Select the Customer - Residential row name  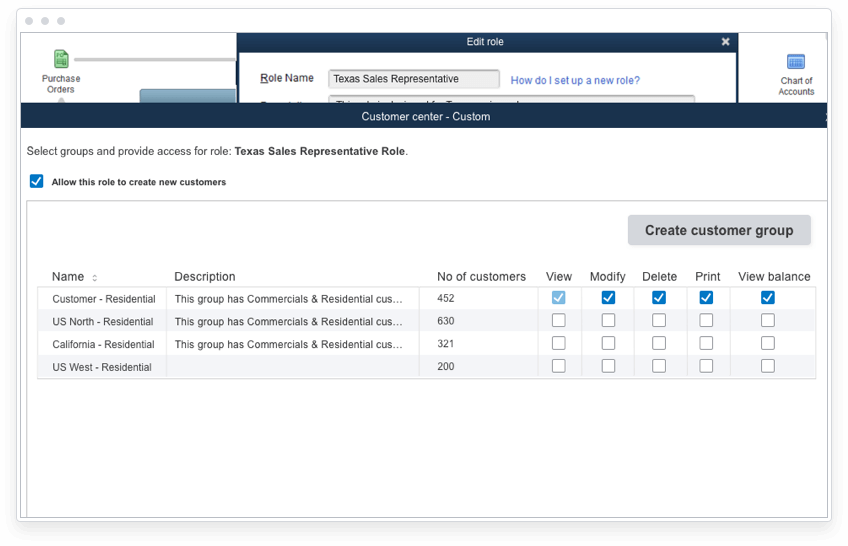pyautogui.click(x=104, y=299)
